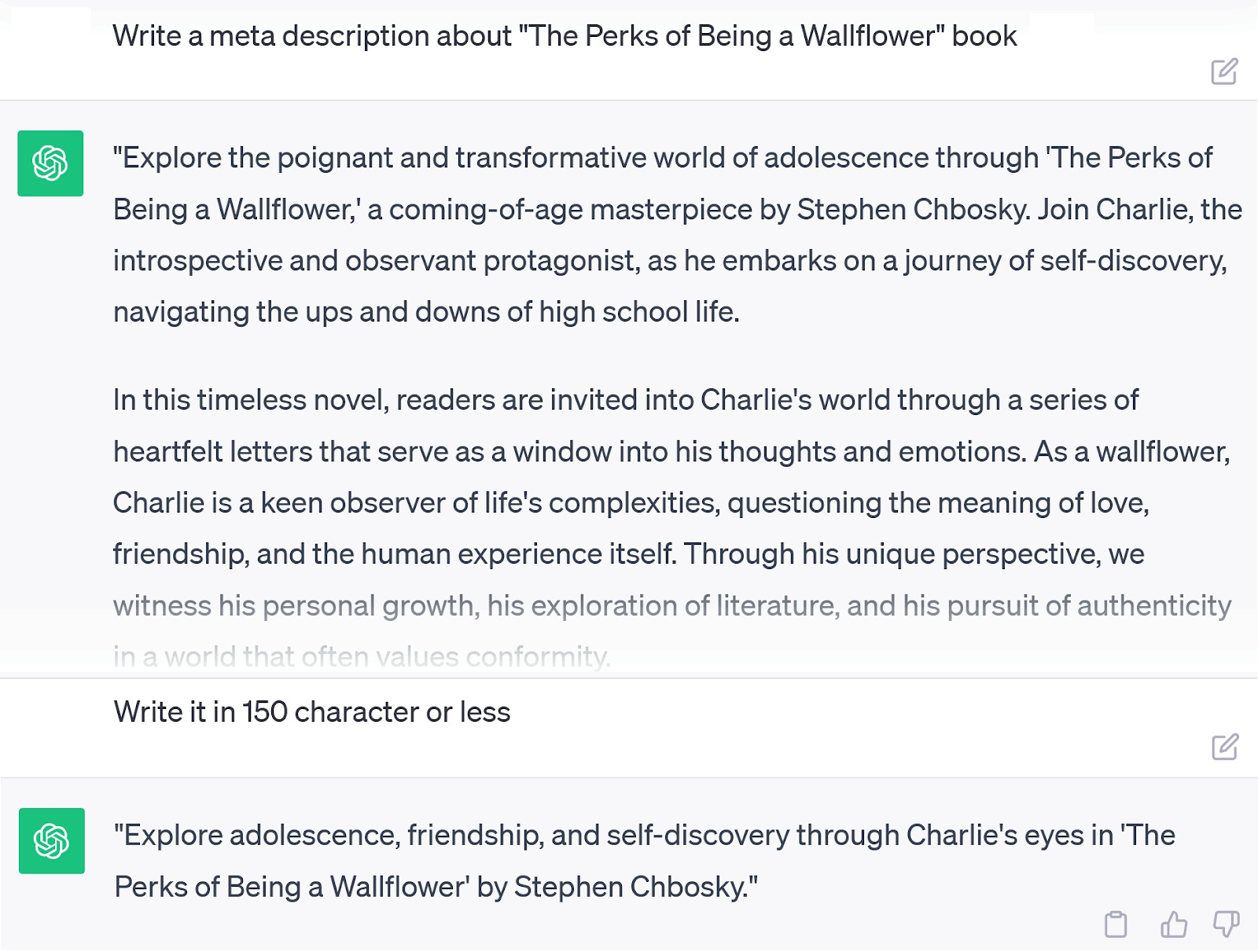The height and width of the screenshot is (952, 1258).
Task: Click line starting "friendship, and the human experience"
Action: [628, 554]
